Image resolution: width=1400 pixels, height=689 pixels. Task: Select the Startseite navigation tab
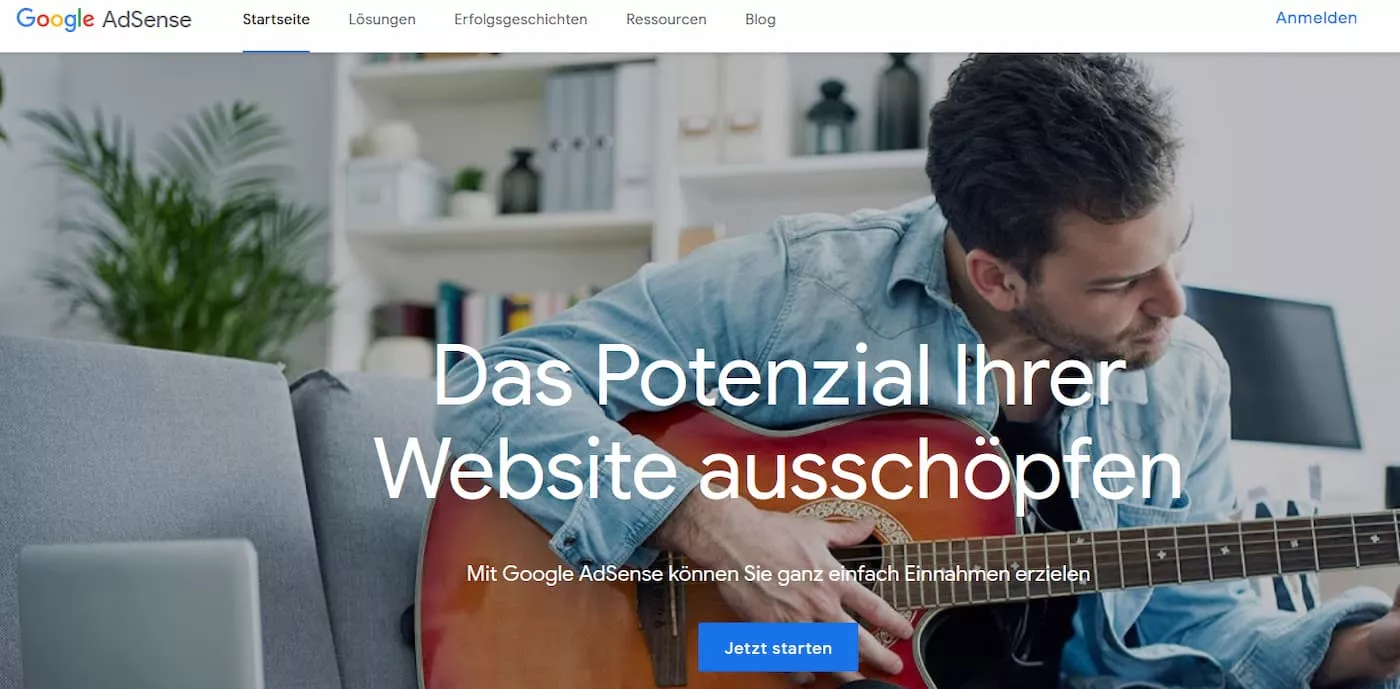pos(276,20)
